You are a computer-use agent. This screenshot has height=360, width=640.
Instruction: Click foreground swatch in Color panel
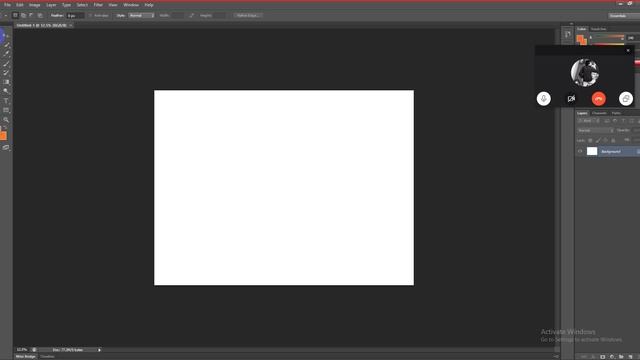[580, 38]
